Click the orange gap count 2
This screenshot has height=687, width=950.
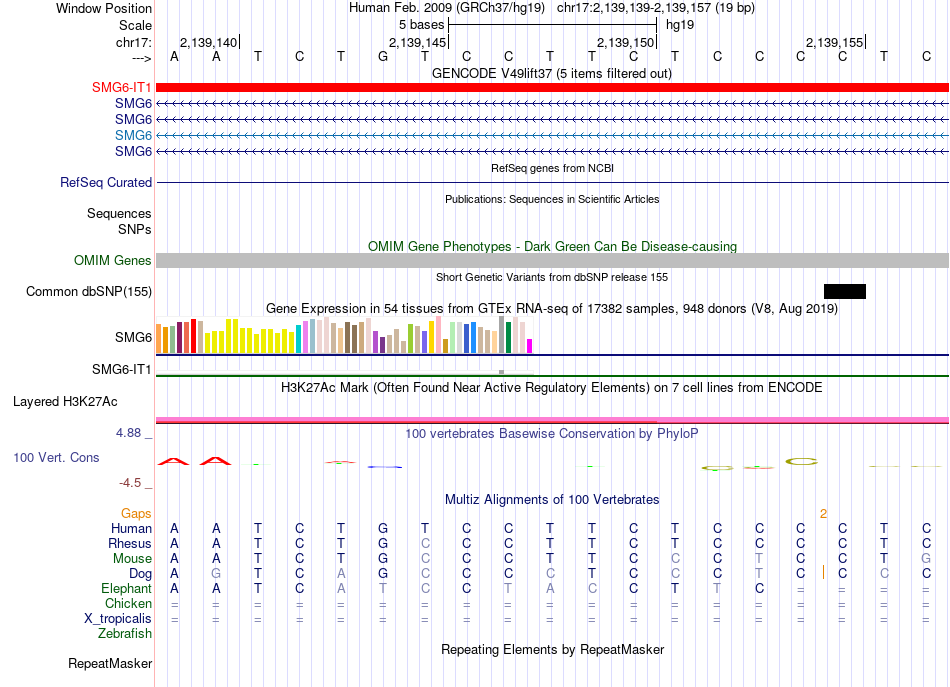pyautogui.click(x=823, y=514)
